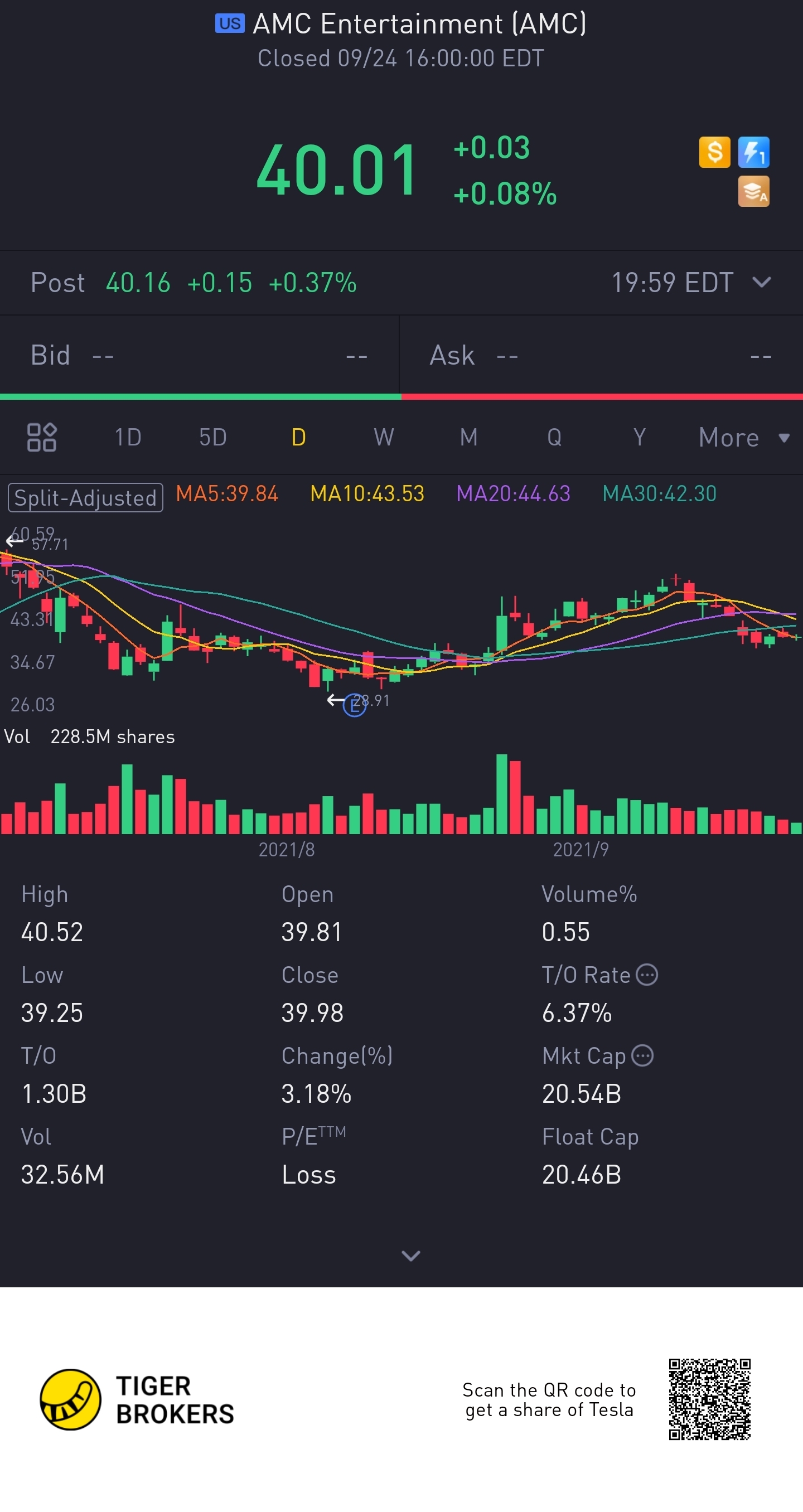Screen dimensions: 803x1512
Task: Tap the Close 39.98 value
Action: (x=312, y=1012)
